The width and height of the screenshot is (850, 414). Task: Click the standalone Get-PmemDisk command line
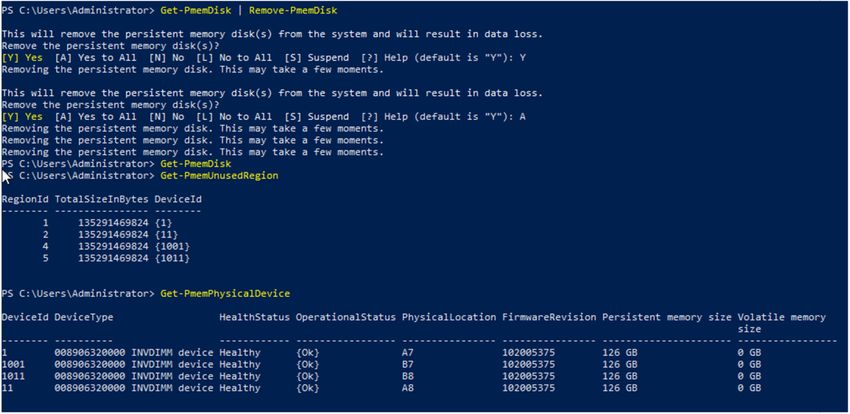point(196,164)
